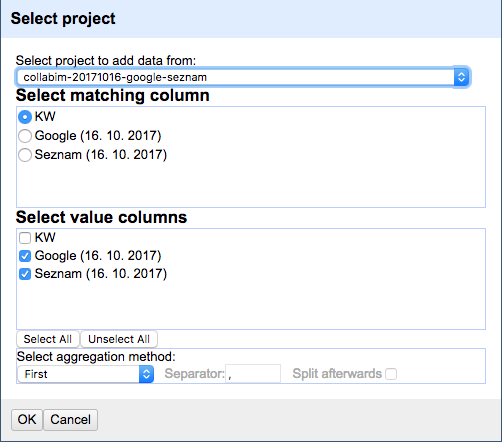Enable the KW value column checkbox
Image resolution: width=502 pixels, height=442 pixels.
pos(25,238)
